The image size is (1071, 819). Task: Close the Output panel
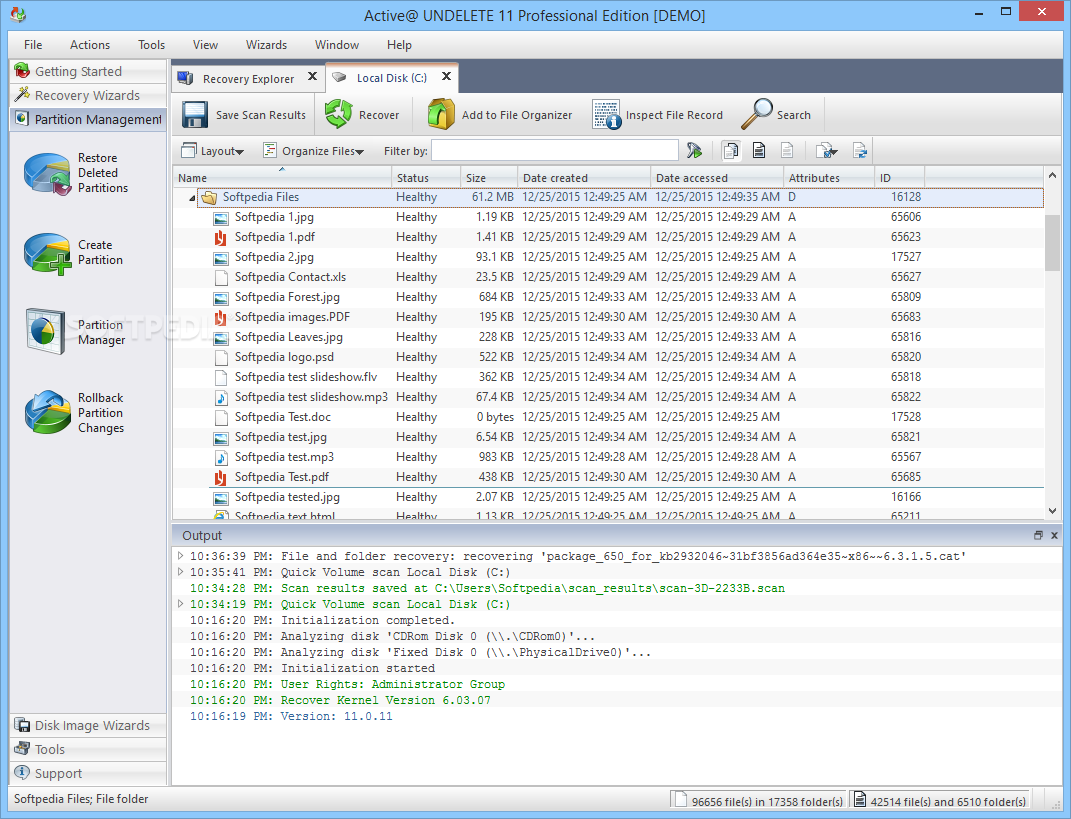(x=1054, y=536)
